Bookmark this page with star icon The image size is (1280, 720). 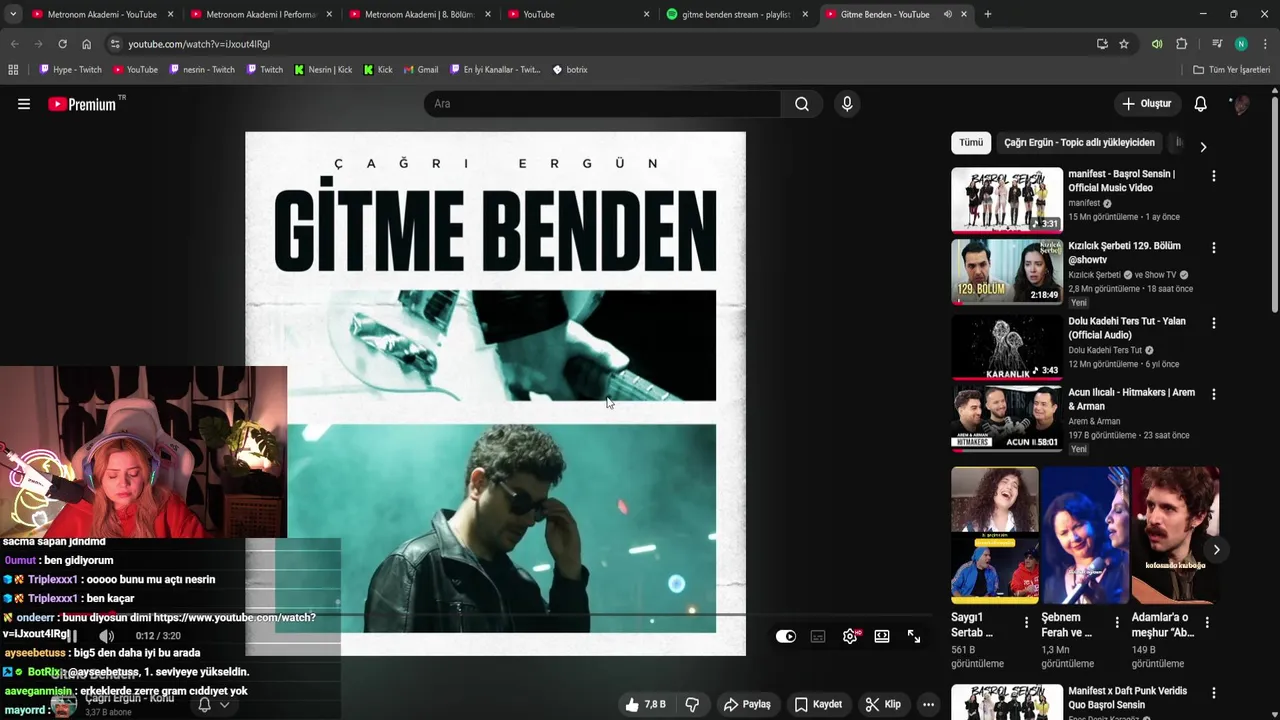(x=1124, y=44)
